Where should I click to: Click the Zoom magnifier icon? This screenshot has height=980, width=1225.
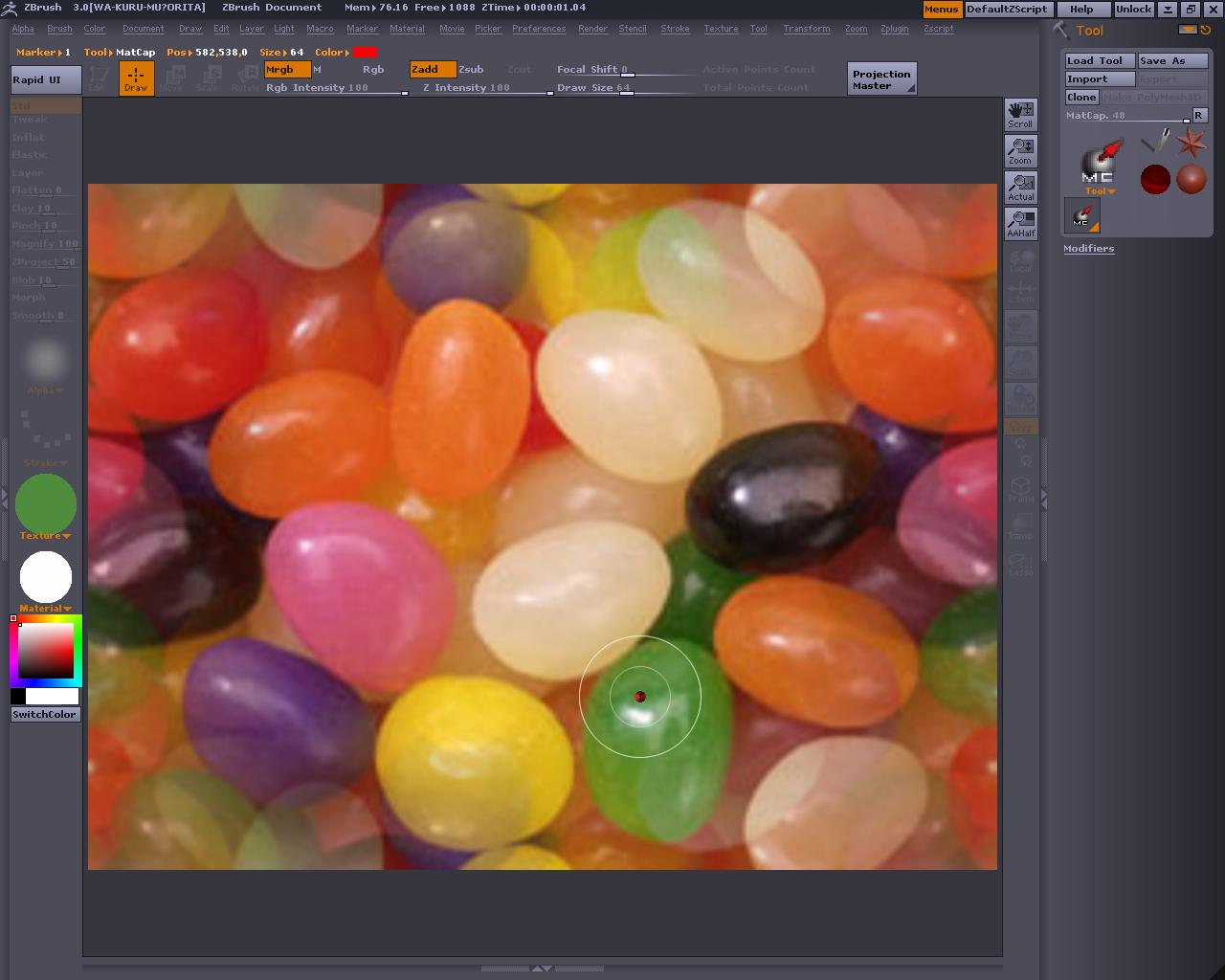pos(1020,150)
